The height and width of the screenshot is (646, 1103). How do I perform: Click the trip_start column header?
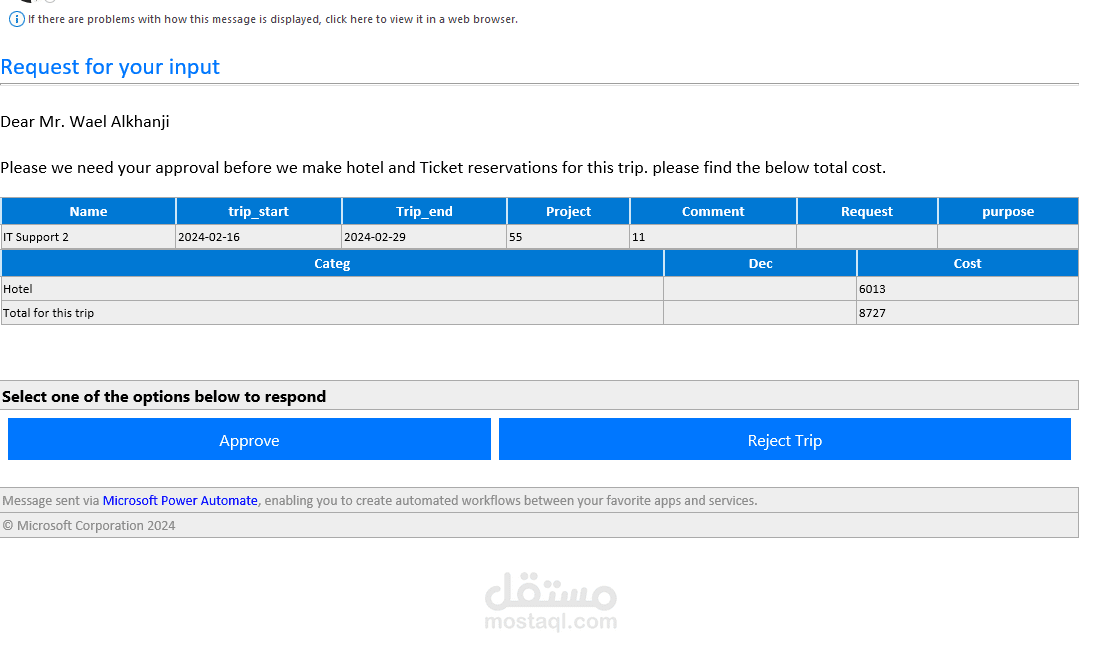coord(259,211)
